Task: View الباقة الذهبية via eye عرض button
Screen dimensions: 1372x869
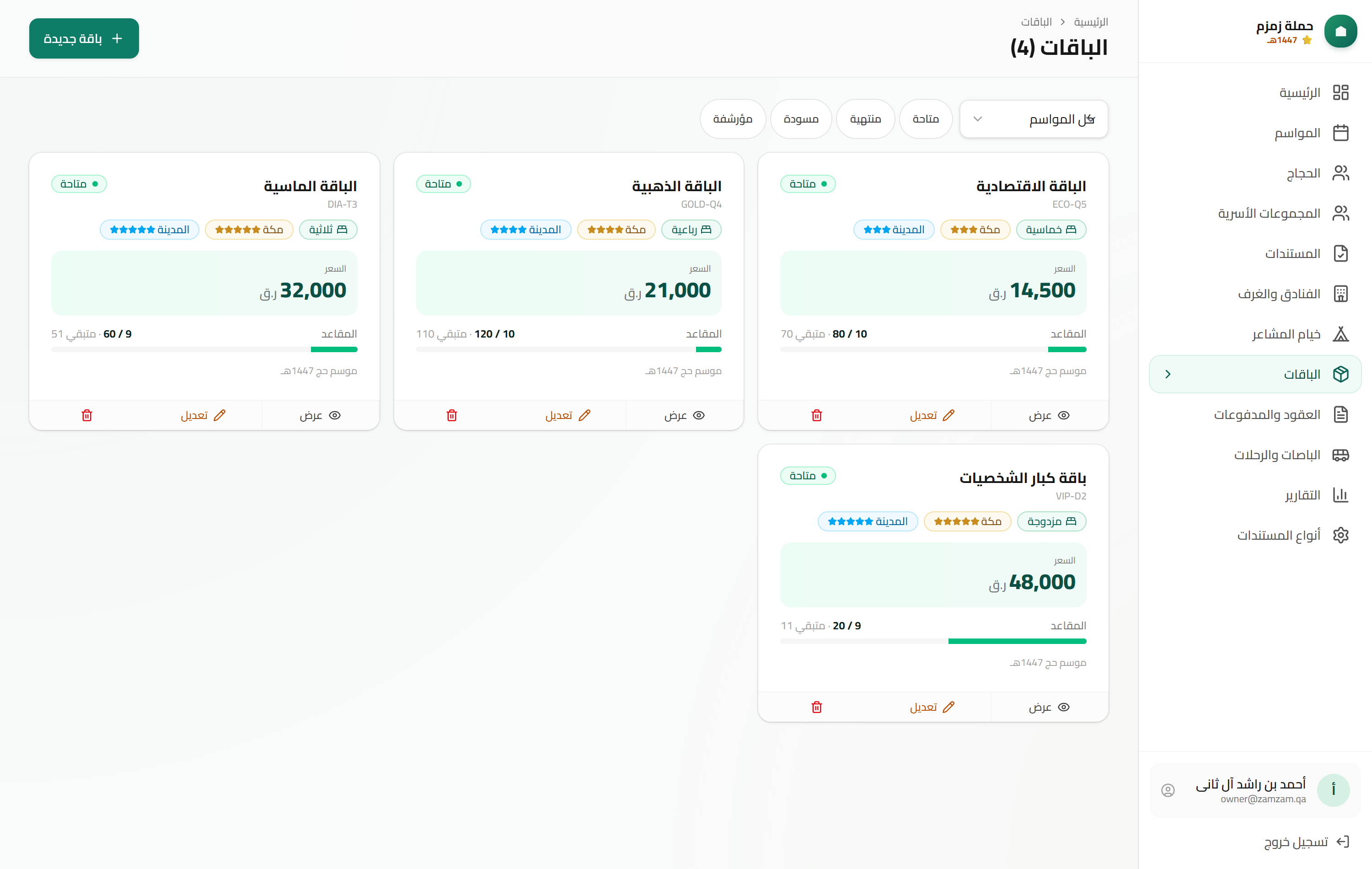Action: (x=684, y=415)
